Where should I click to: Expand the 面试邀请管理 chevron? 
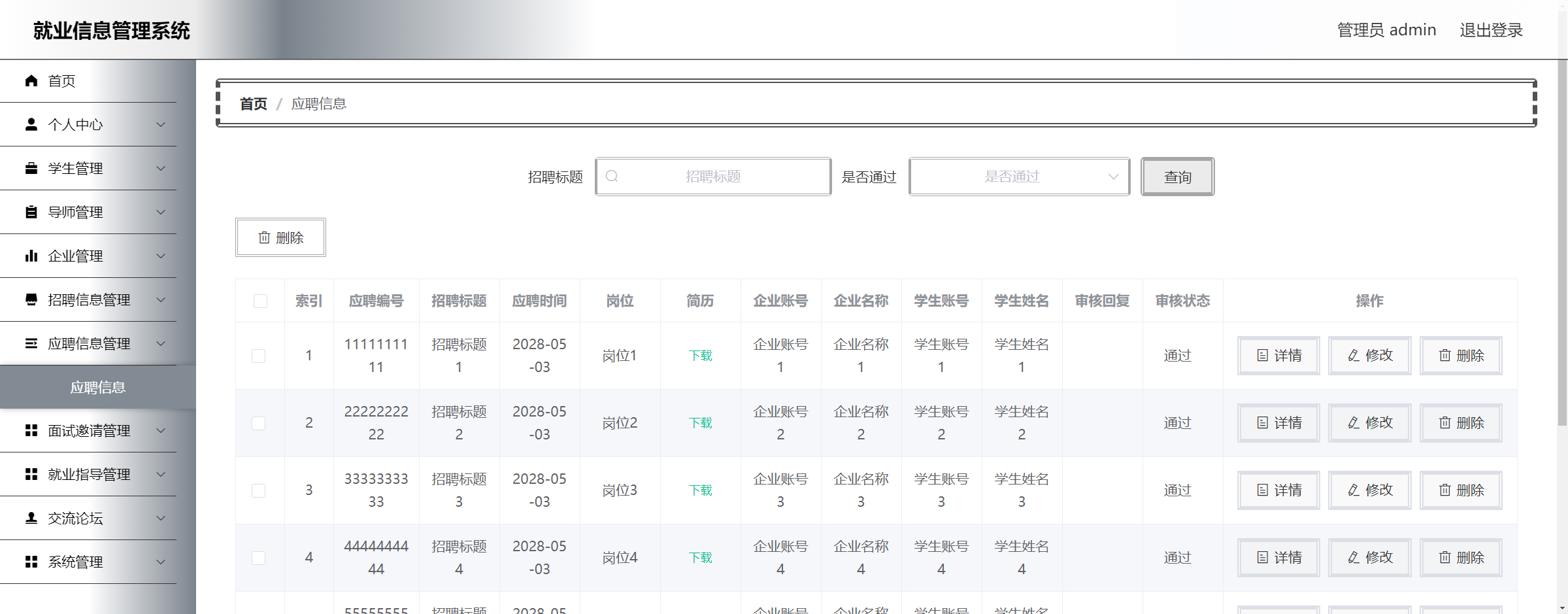[161, 430]
